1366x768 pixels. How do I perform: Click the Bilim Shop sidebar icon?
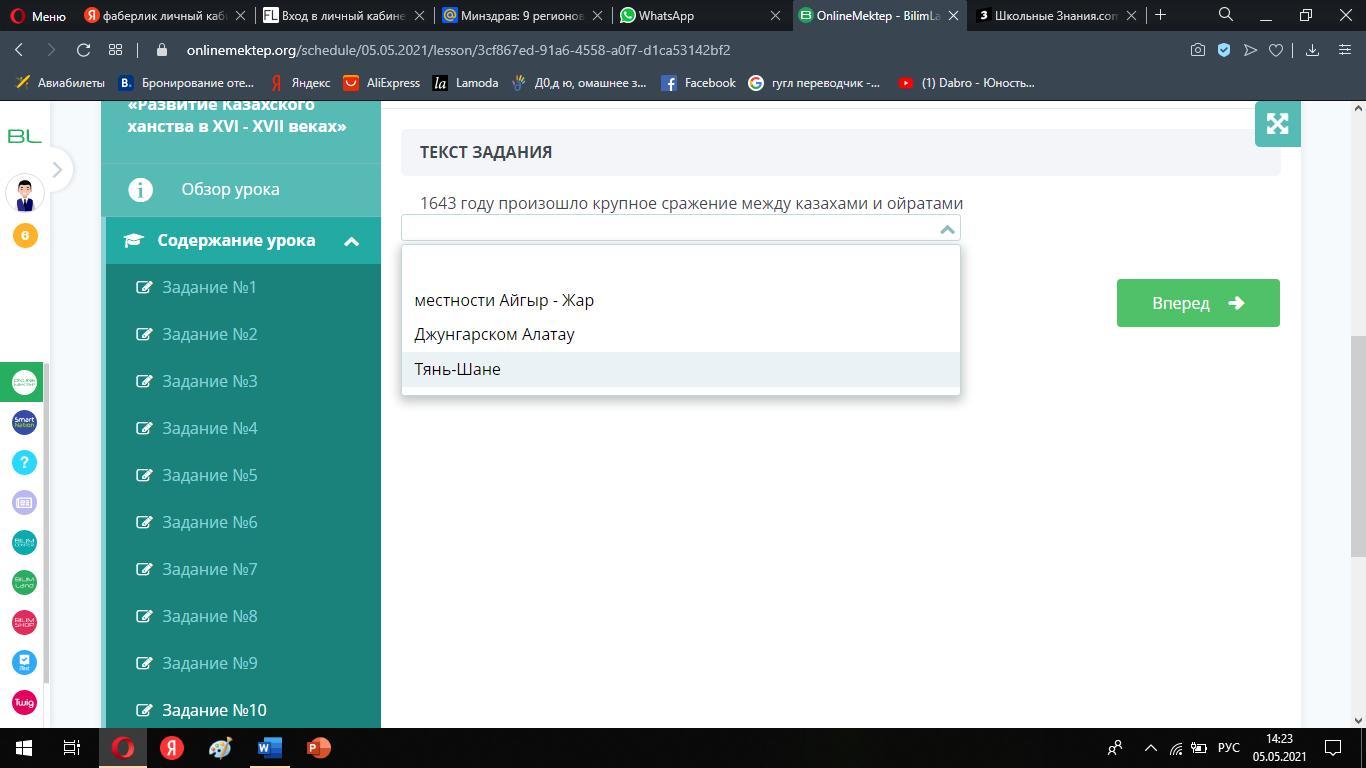pyautogui.click(x=24, y=622)
